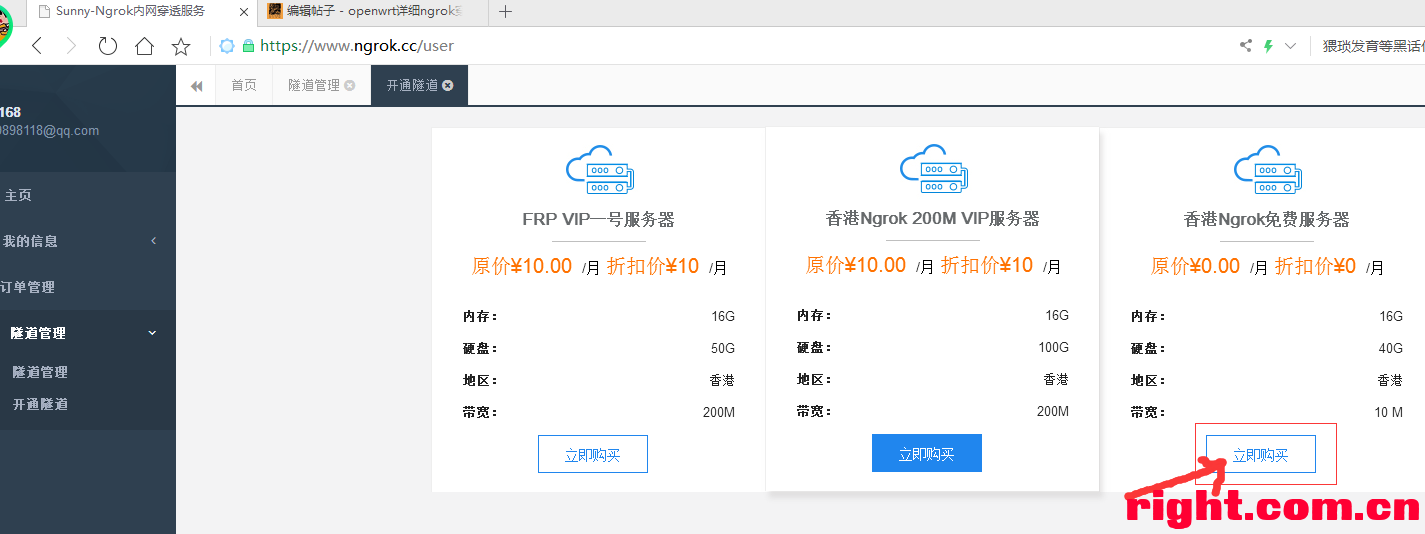This screenshot has height=534, width=1425.
Task: Collapse tab list with double-arrow icon
Action: coord(196,86)
